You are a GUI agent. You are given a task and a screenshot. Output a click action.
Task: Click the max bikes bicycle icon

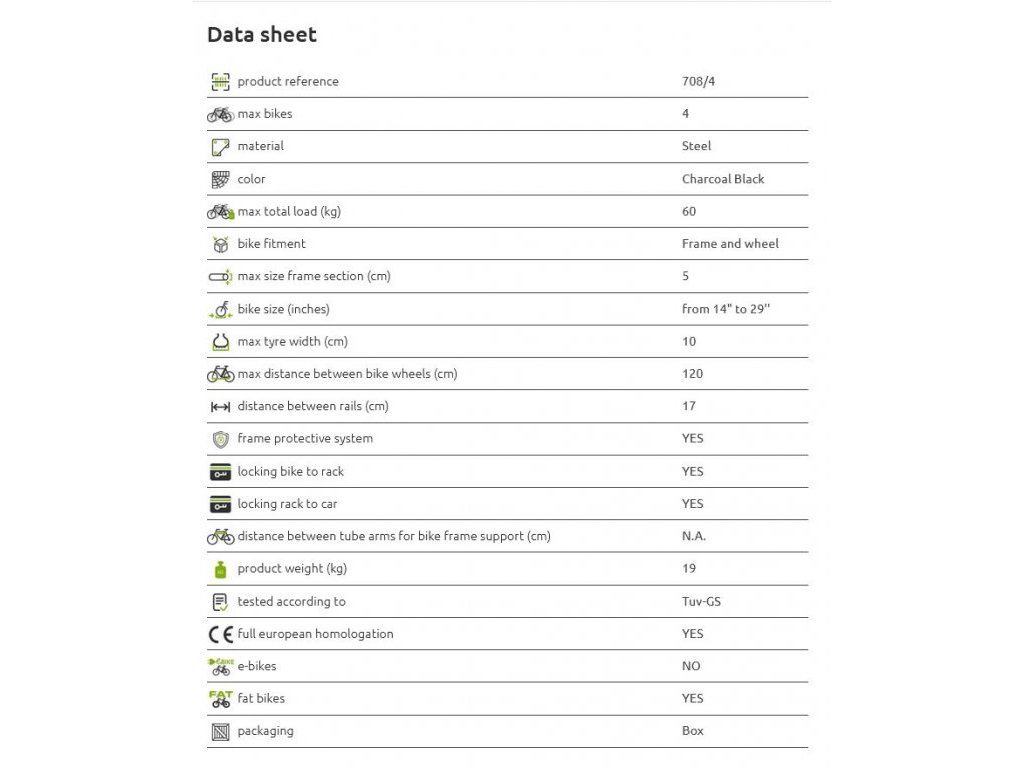pos(220,114)
